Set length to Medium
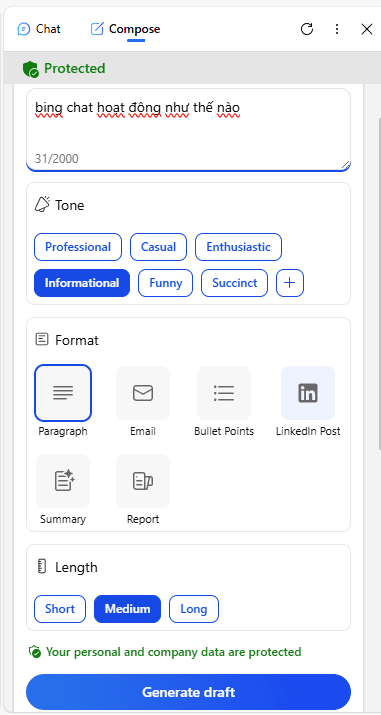Image resolution: width=381 pixels, height=715 pixels. [128, 609]
